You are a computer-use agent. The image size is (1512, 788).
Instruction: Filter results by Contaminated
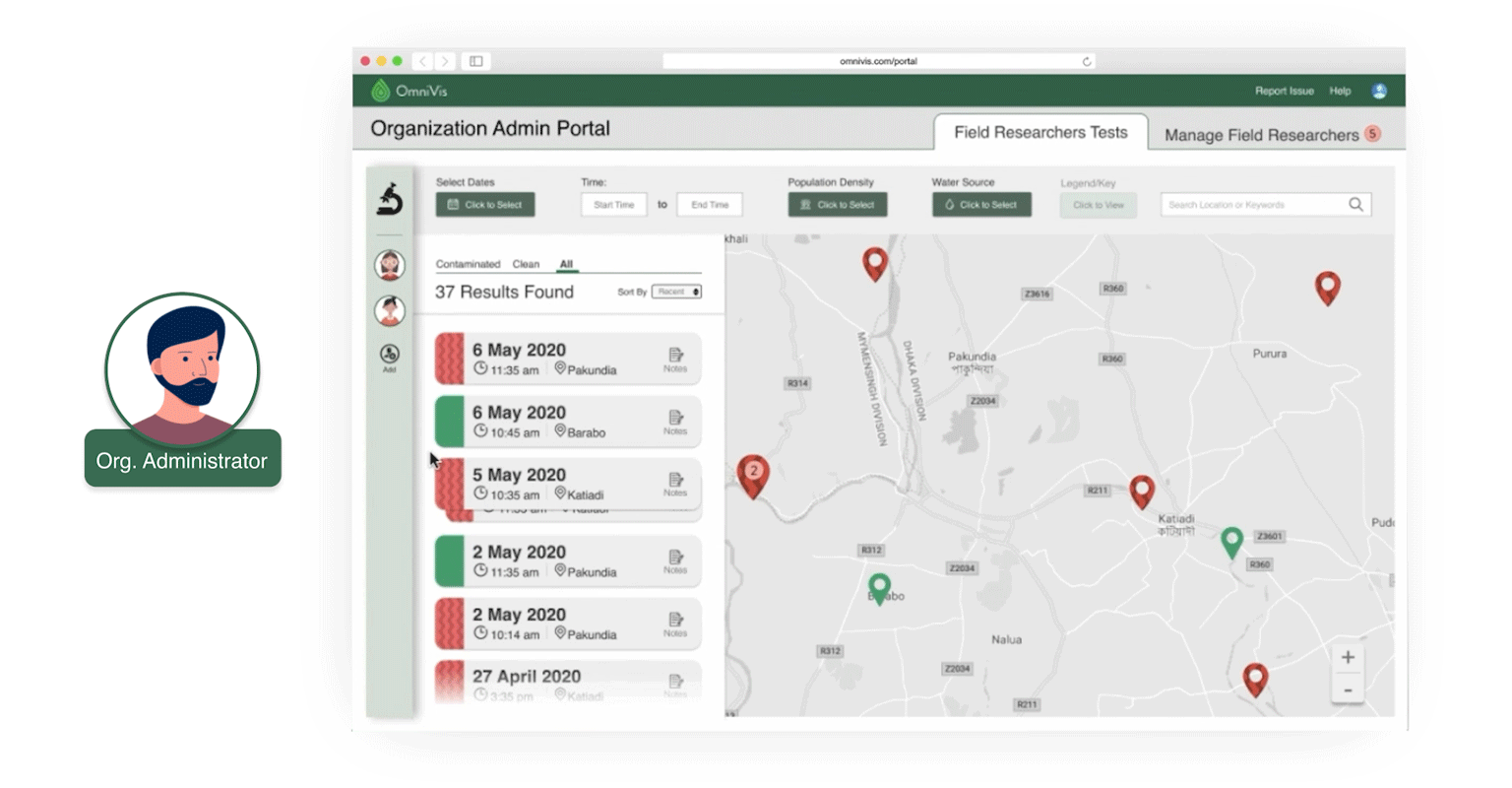point(468,264)
